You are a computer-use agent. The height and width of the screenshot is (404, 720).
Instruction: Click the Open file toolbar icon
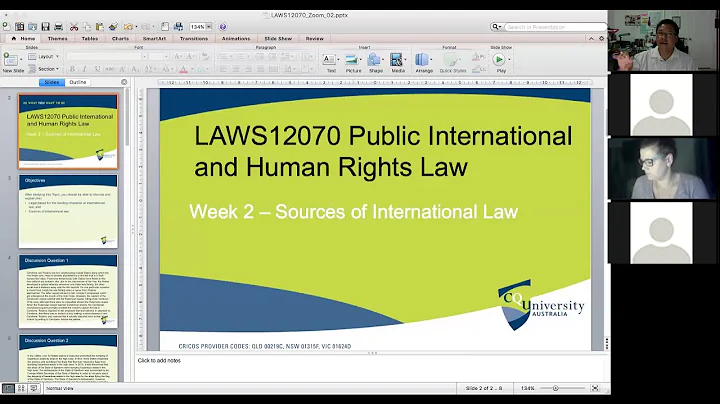pyautogui.click(x=32, y=27)
